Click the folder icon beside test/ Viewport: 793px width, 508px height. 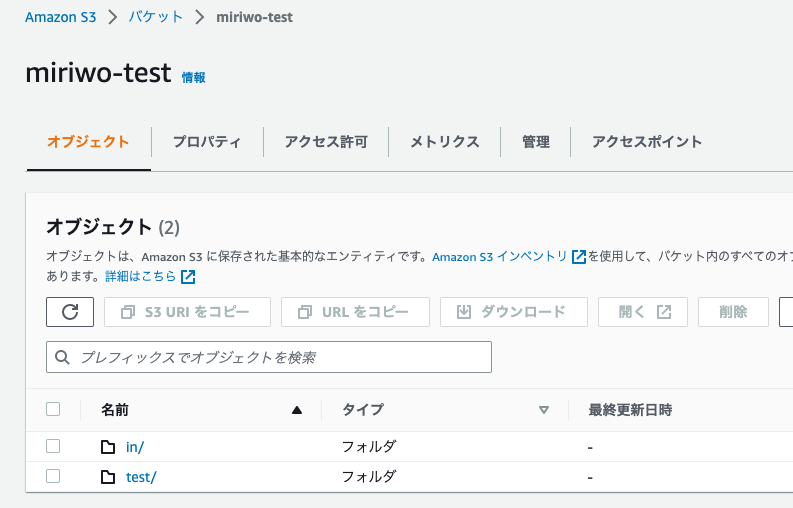click(x=108, y=477)
